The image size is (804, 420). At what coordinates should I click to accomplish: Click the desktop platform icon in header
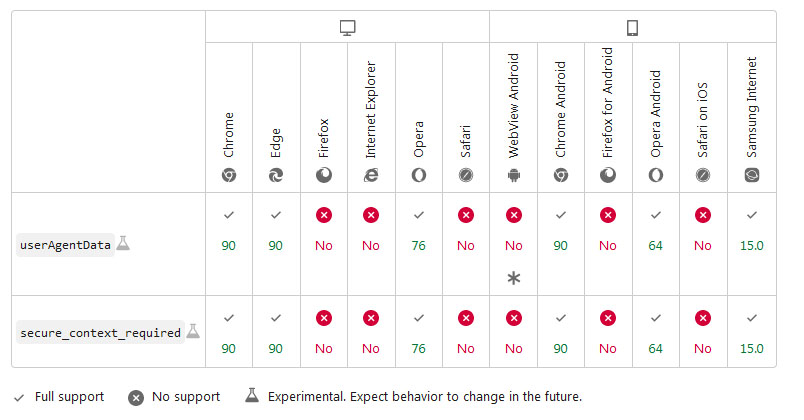[x=347, y=27]
